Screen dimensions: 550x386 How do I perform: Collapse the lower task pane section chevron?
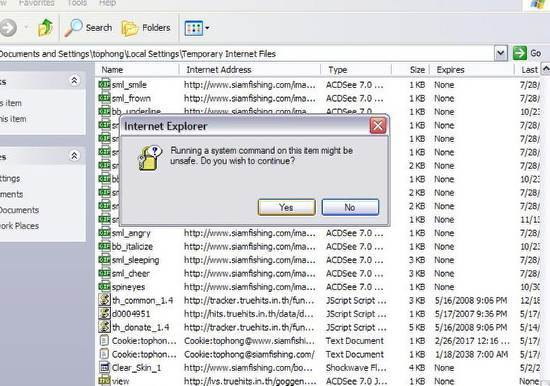click(x=74, y=155)
